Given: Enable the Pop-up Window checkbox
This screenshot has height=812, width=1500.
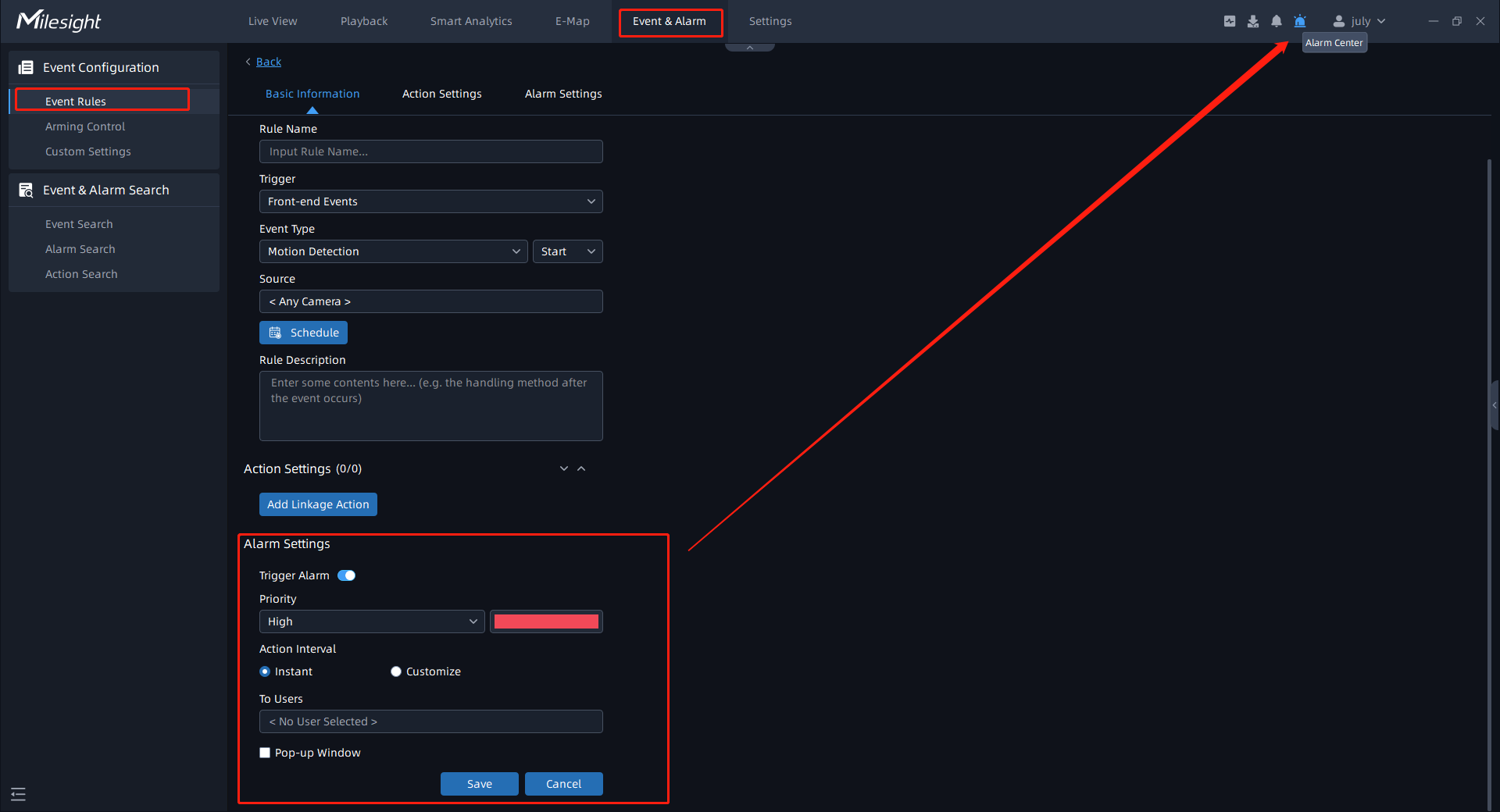Looking at the screenshot, I should click(265, 753).
